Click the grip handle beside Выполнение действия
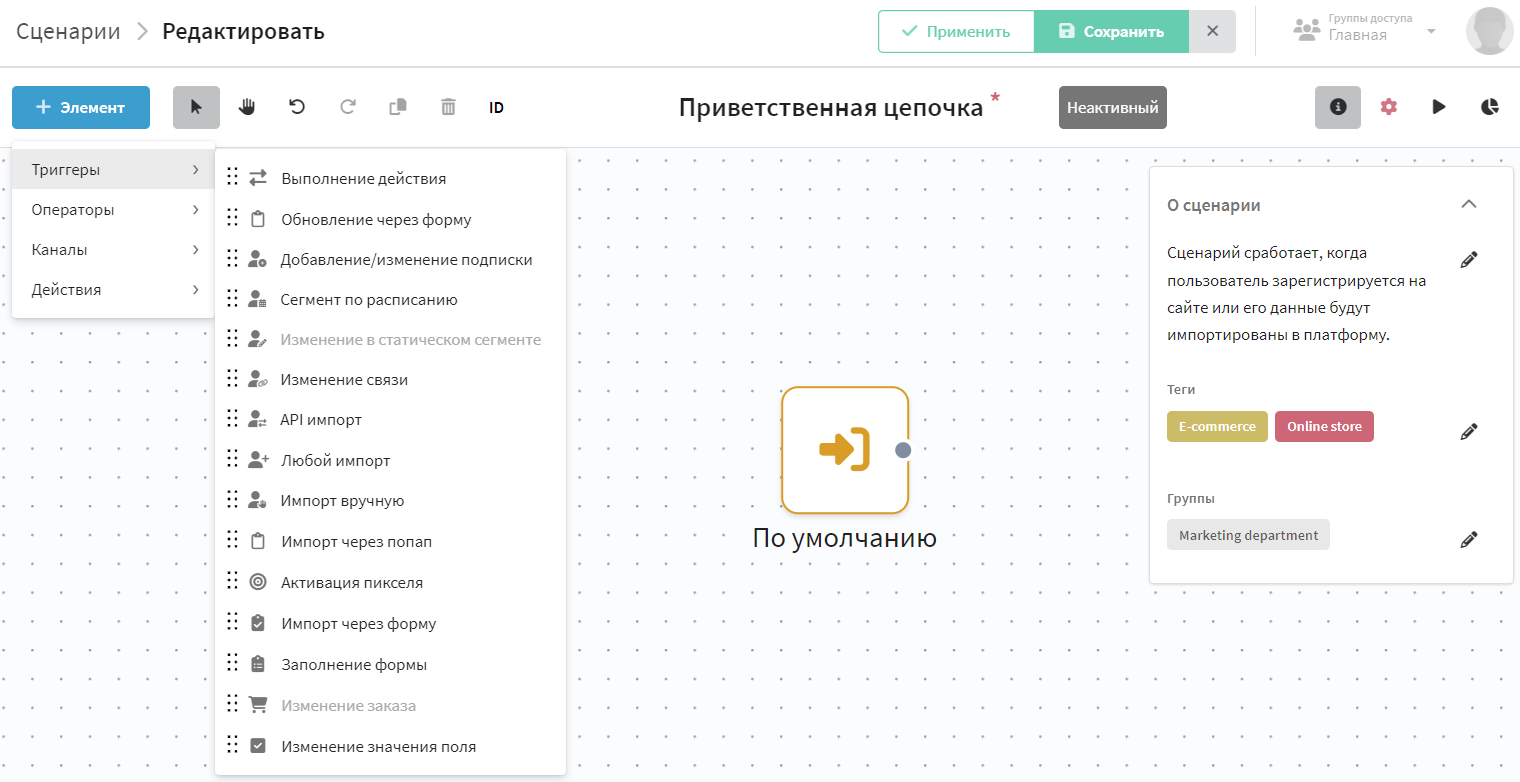This screenshot has height=782, width=1520. click(232, 177)
